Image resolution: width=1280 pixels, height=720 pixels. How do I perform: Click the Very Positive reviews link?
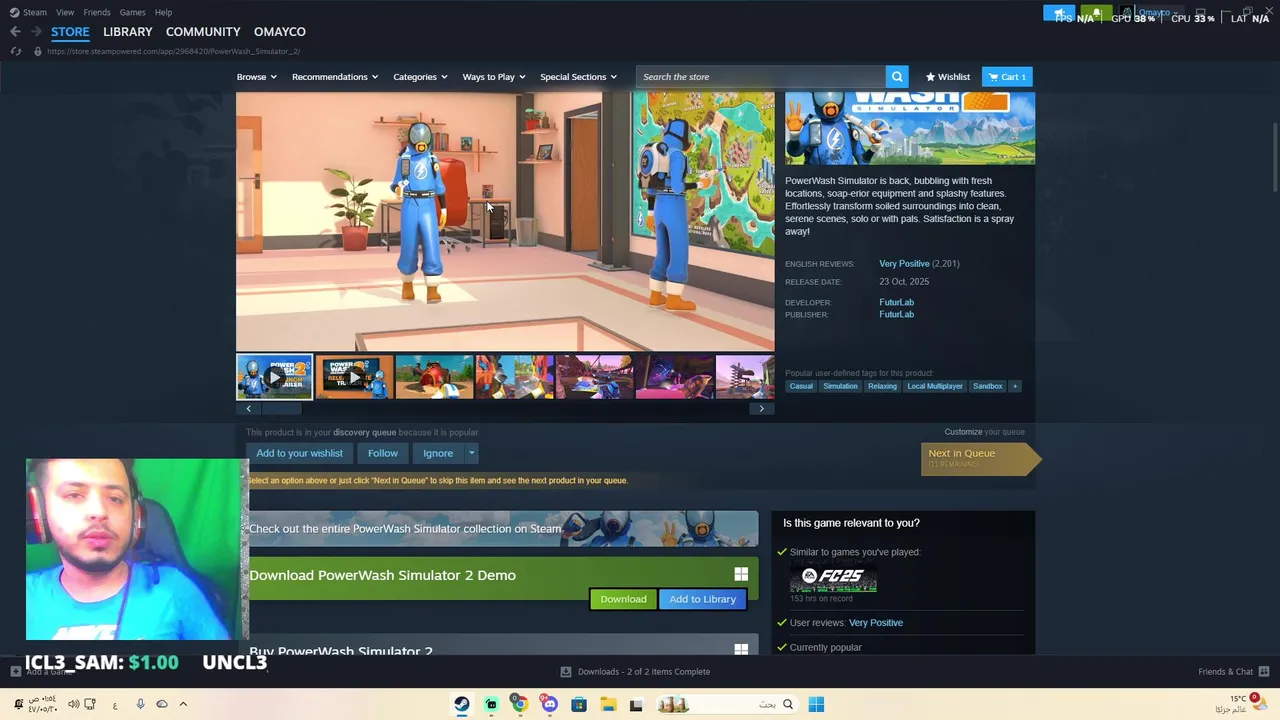coord(904,264)
